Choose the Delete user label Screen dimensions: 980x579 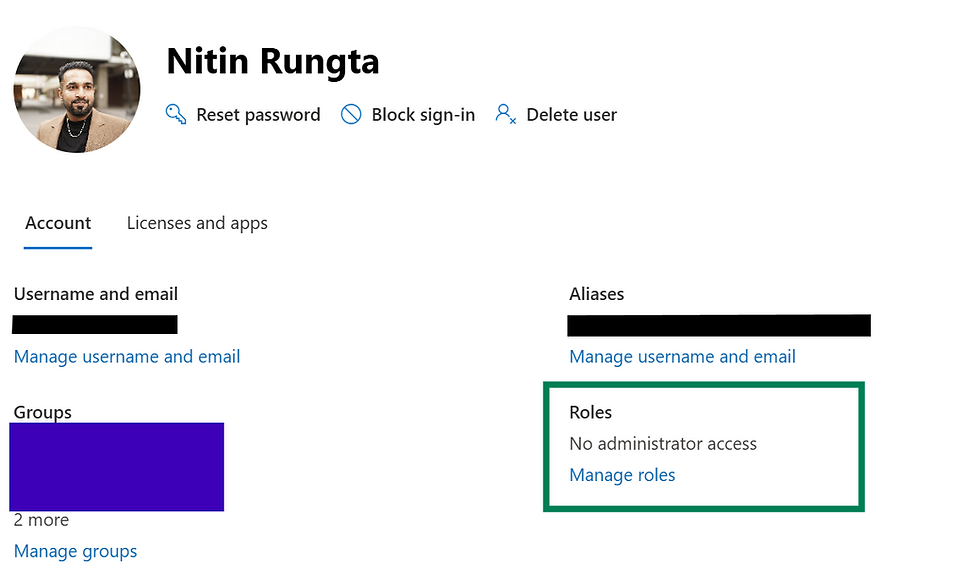coord(571,115)
